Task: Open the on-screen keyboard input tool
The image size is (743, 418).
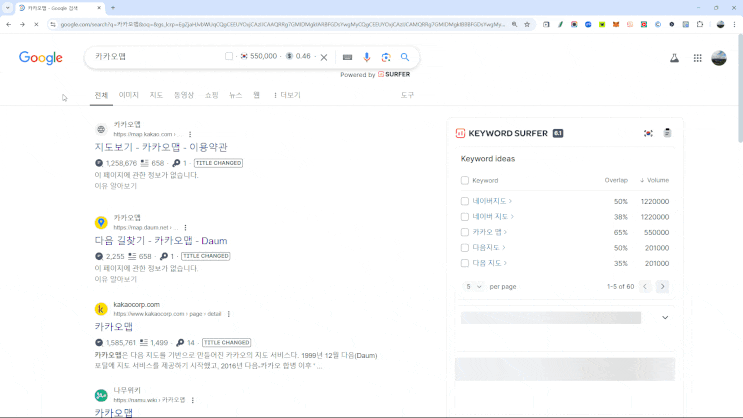Action: pyautogui.click(x=347, y=57)
